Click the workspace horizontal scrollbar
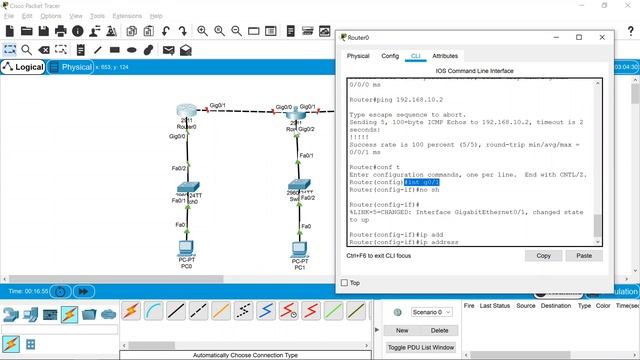 tap(116, 279)
